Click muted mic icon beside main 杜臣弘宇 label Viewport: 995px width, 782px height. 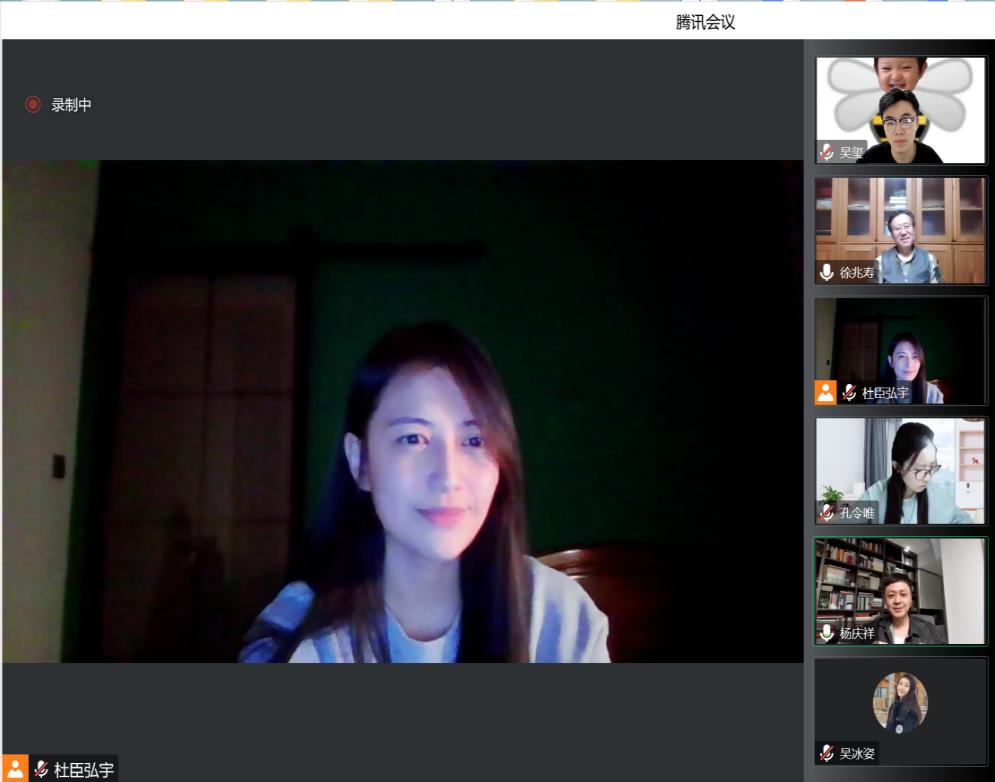(x=41, y=769)
